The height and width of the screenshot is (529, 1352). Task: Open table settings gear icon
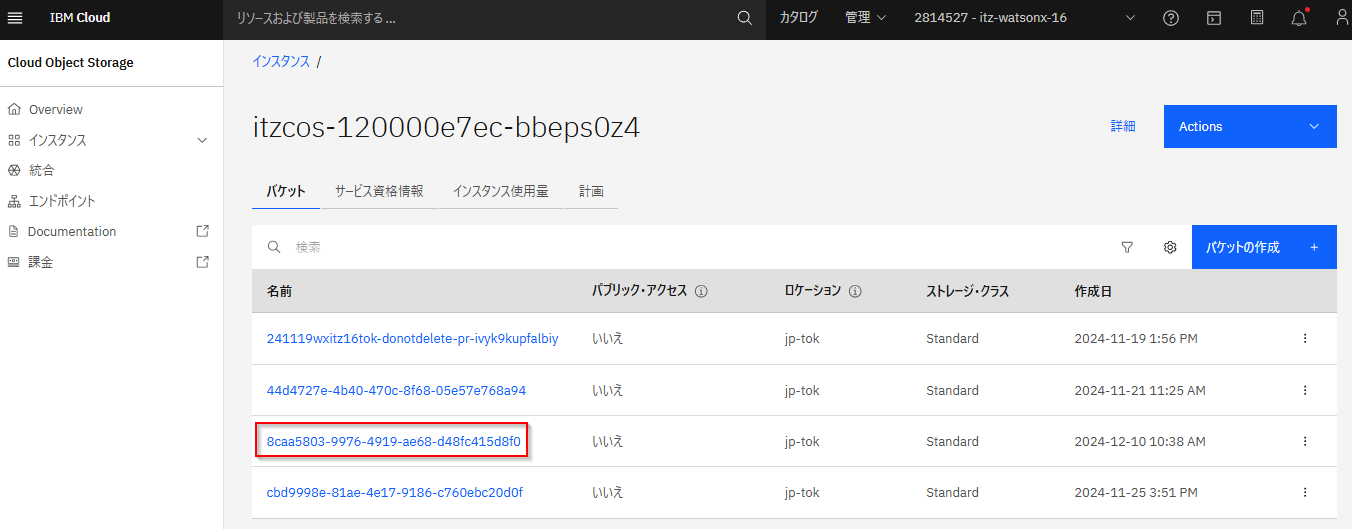(x=1170, y=247)
